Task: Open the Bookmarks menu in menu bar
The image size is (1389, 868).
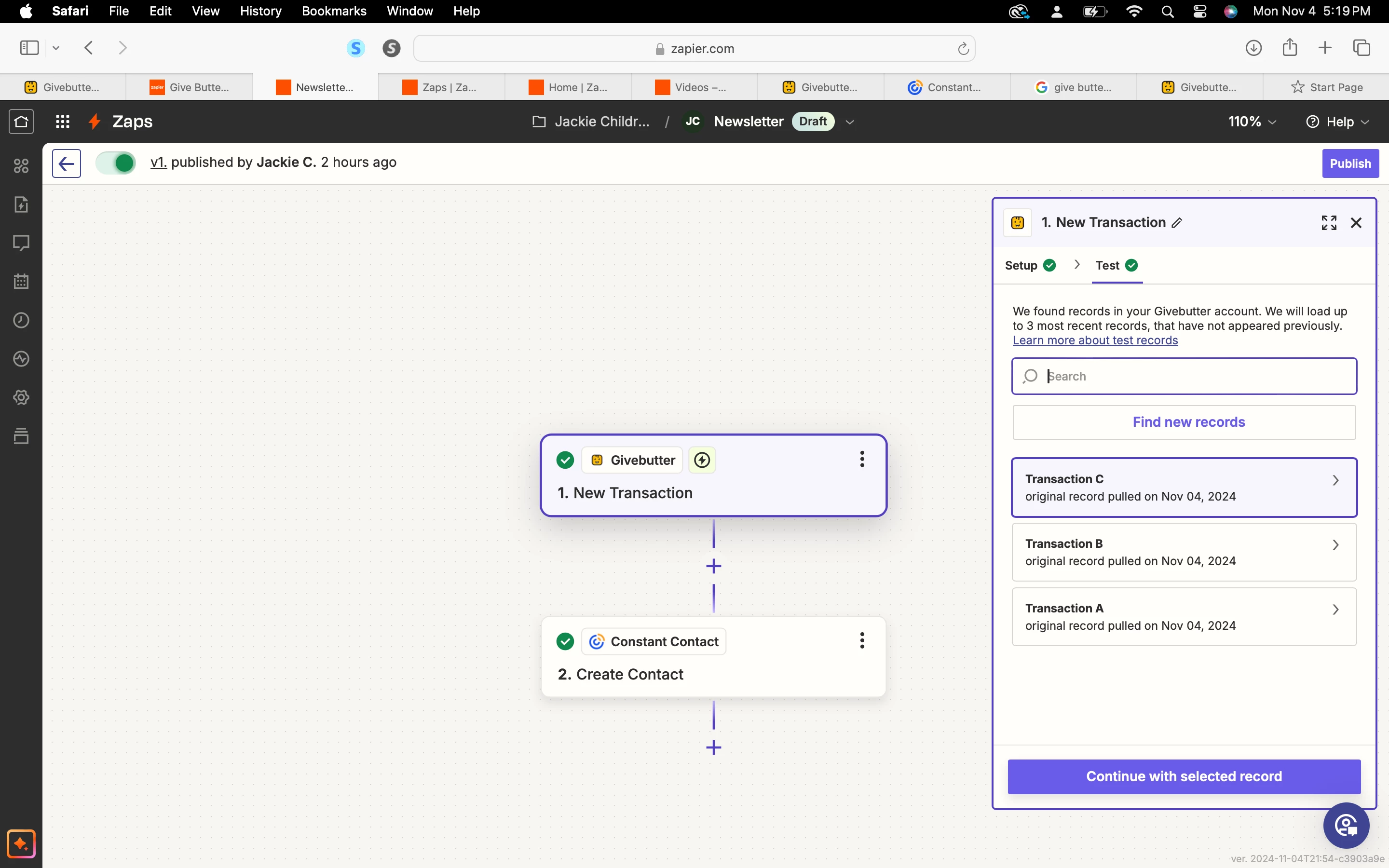Action: pyautogui.click(x=333, y=11)
